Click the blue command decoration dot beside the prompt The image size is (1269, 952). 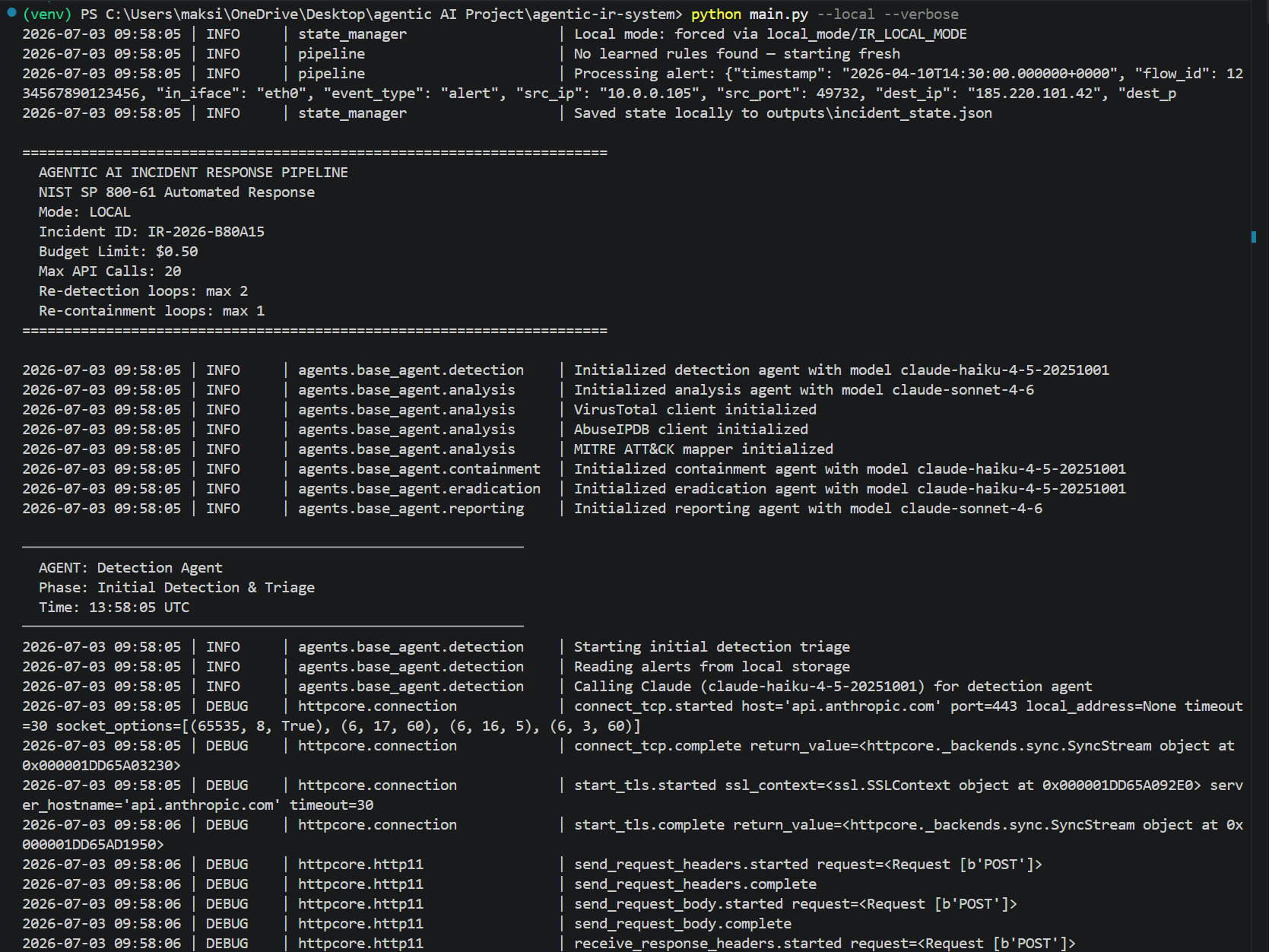click(x=11, y=12)
